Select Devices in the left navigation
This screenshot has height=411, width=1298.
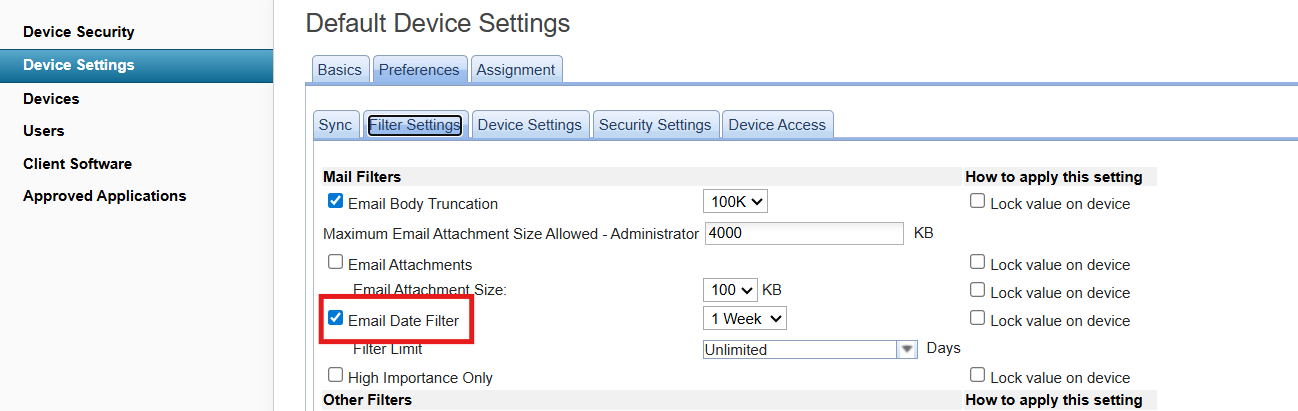click(x=51, y=98)
